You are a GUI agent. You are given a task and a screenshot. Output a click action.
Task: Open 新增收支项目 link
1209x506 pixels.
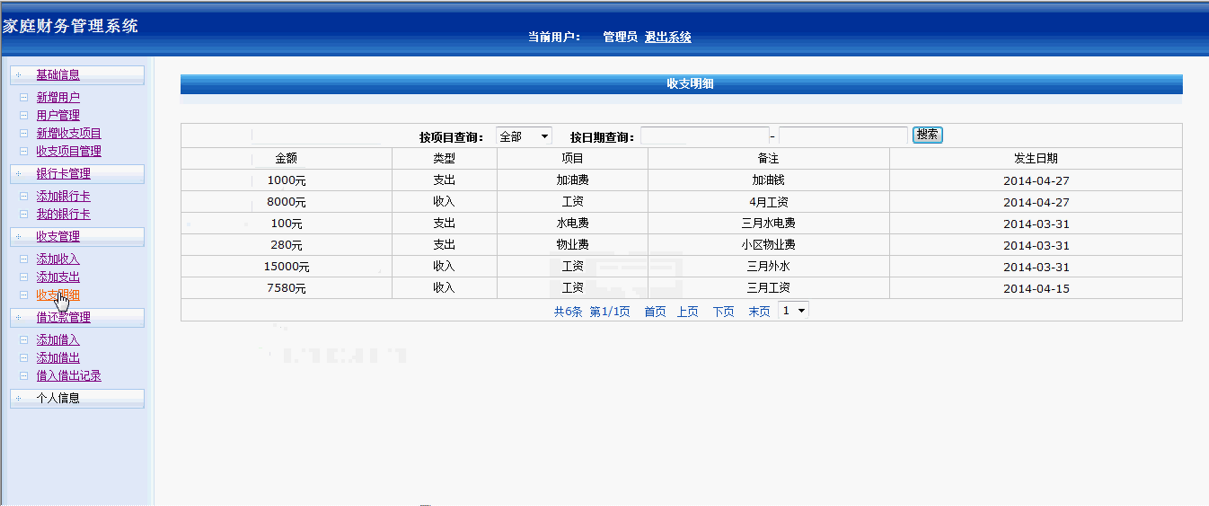point(69,133)
